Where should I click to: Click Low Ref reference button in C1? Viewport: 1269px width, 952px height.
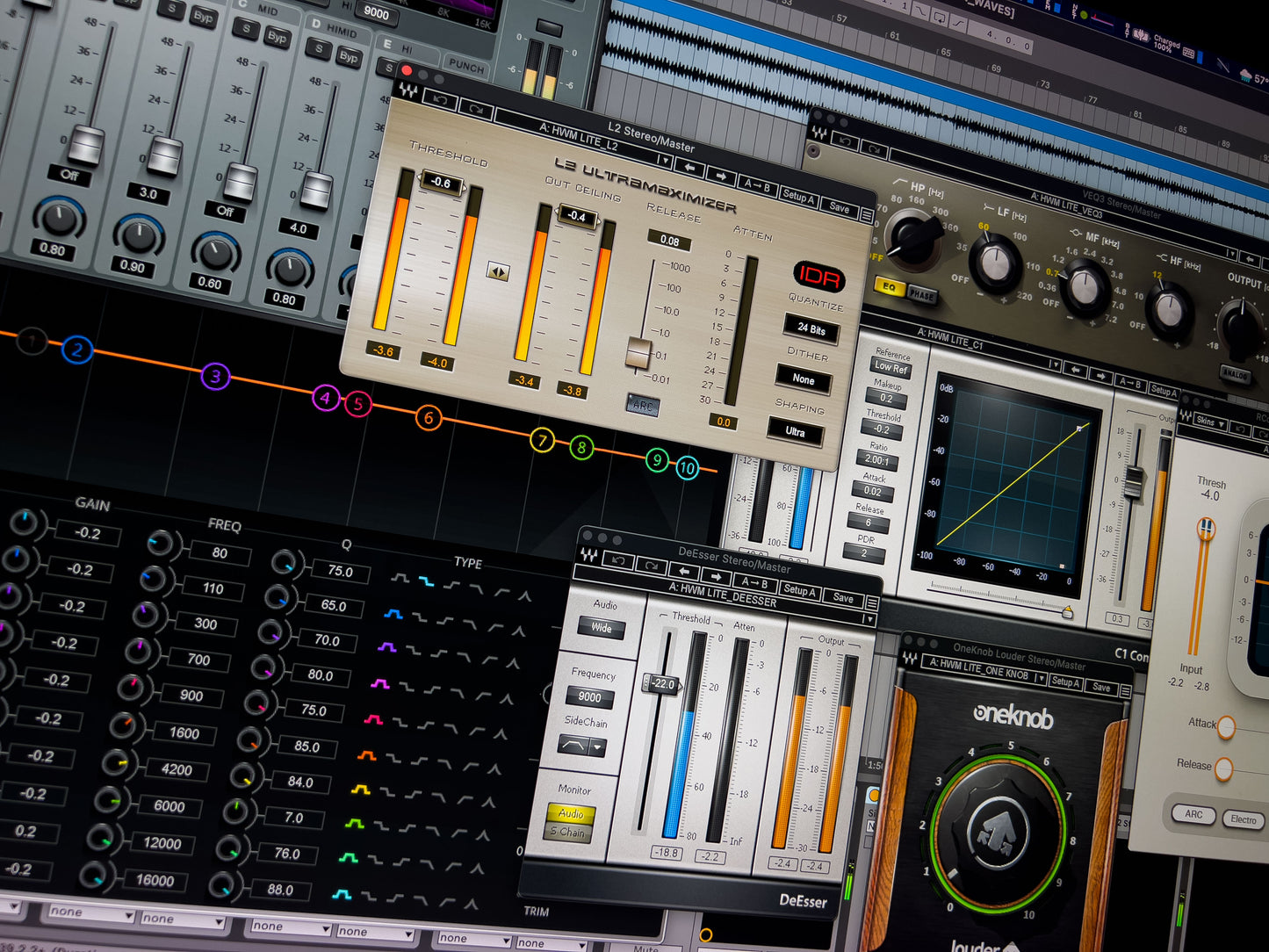point(890,367)
